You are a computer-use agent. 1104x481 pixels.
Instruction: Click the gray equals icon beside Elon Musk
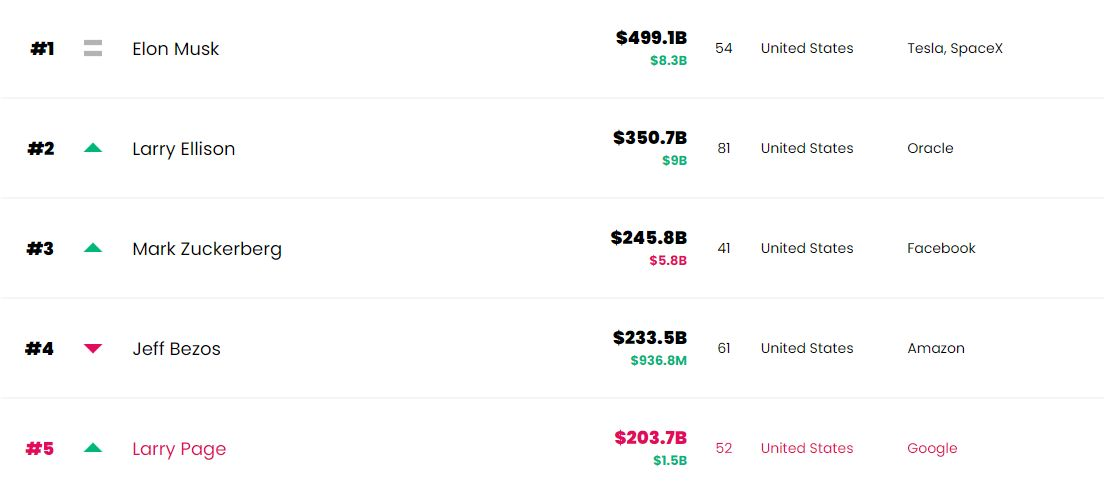click(x=93, y=48)
